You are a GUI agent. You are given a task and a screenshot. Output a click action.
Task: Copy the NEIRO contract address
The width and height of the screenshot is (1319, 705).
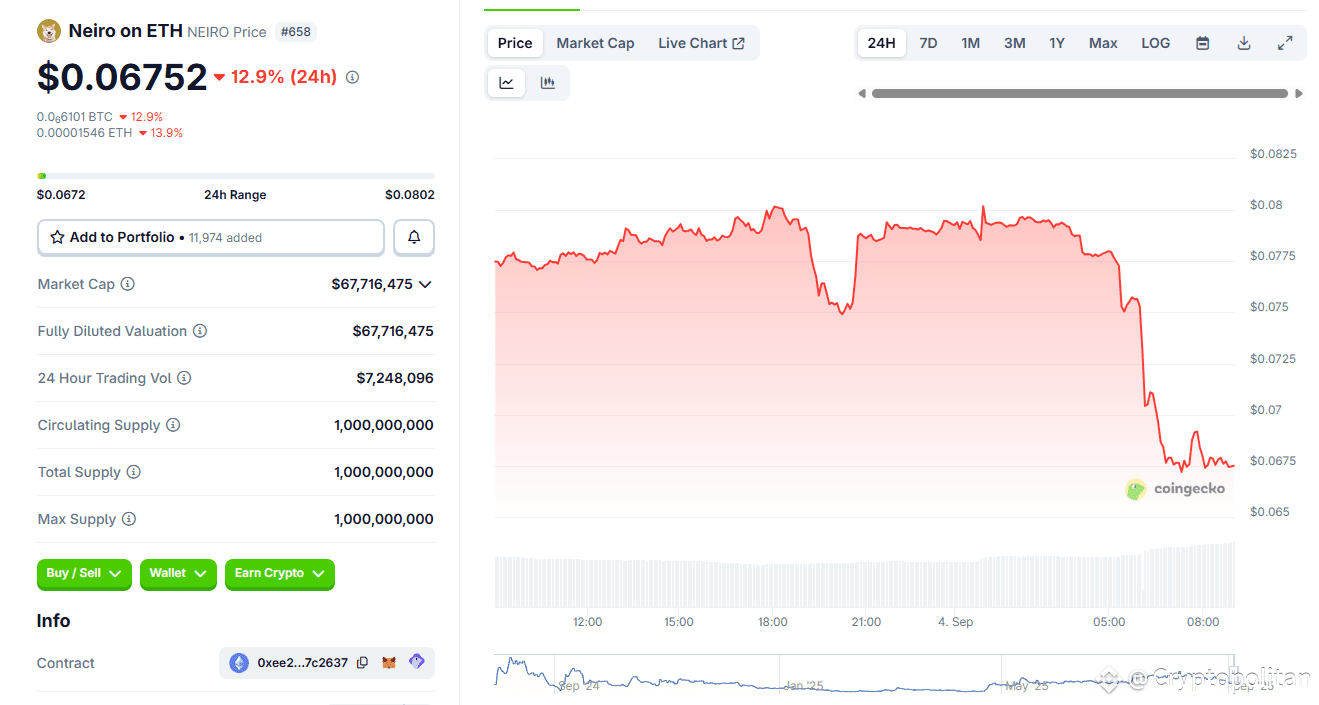pyautogui.click(x=361, y=662)
